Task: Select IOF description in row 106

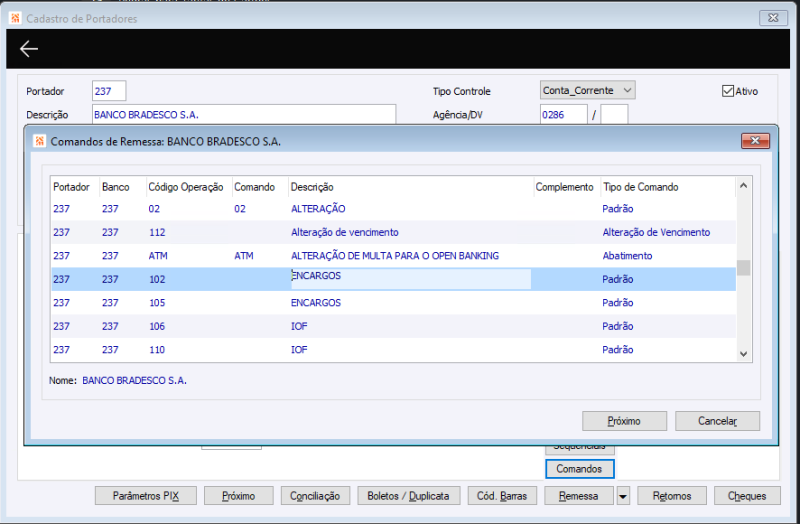Action: pyautogui.click(x=299, y=326)
